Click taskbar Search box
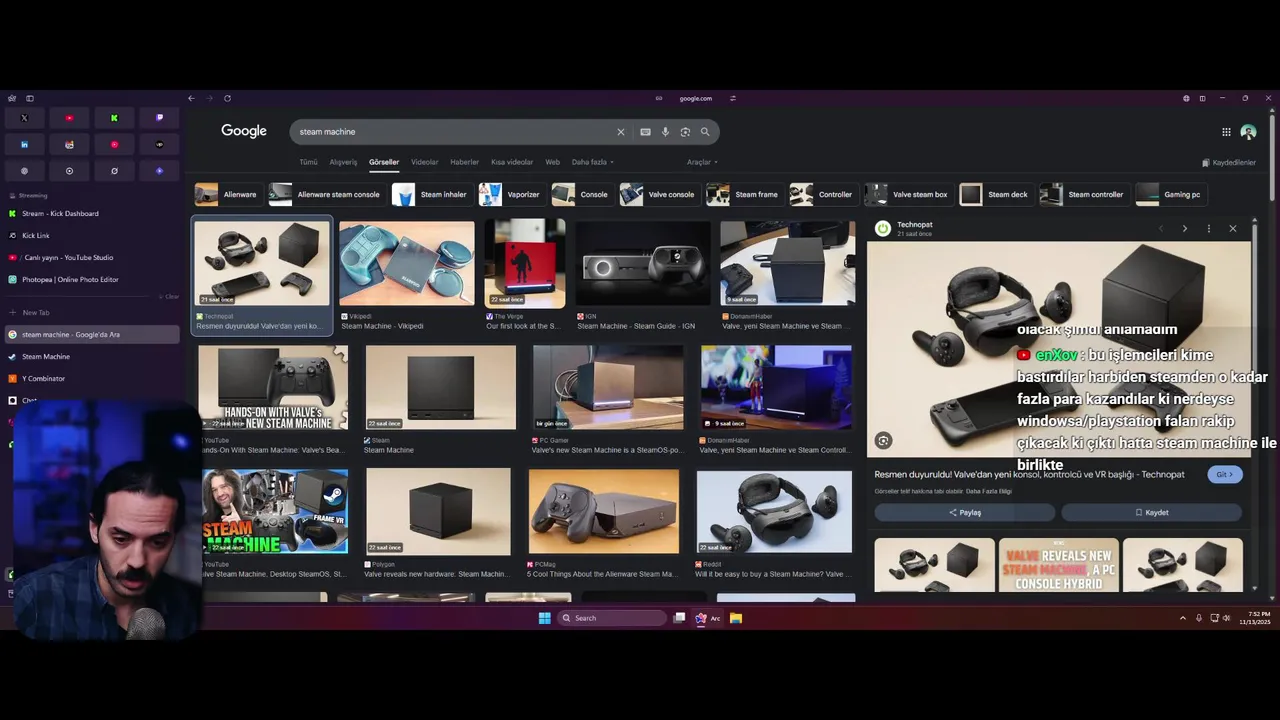 [x=612, y=618]
